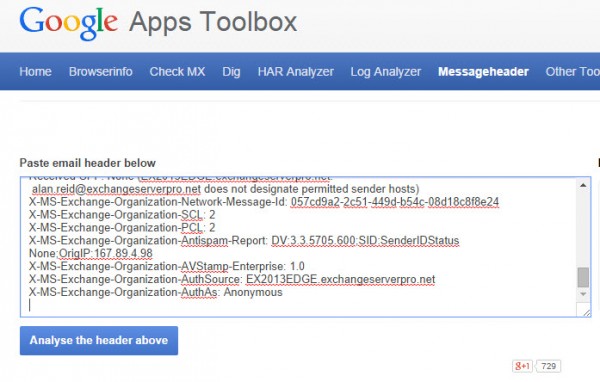Open Other Tools menu
Image resolution: width=600 pixels, height=382 pixels.
(x=572, y=72)
